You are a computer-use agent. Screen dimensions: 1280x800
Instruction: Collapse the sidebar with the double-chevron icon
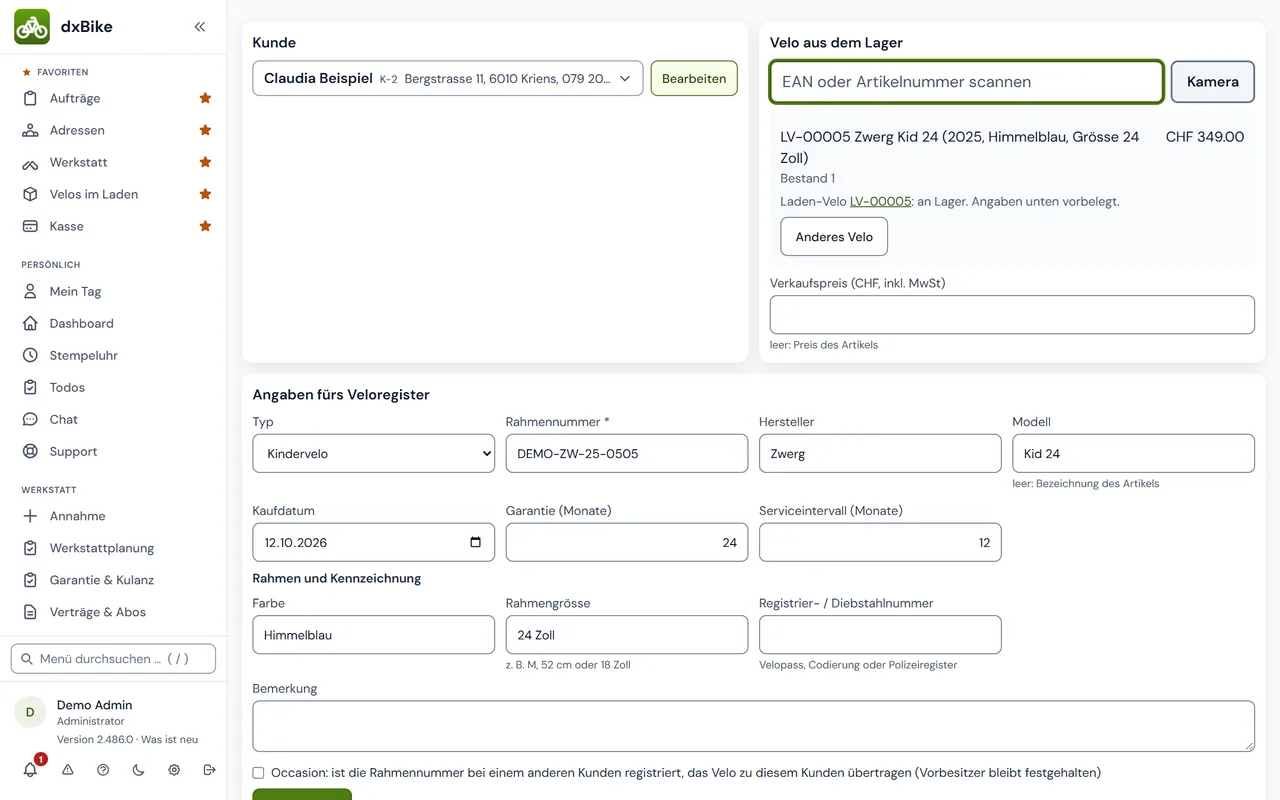pyautogui.click(x=200, y=27)
